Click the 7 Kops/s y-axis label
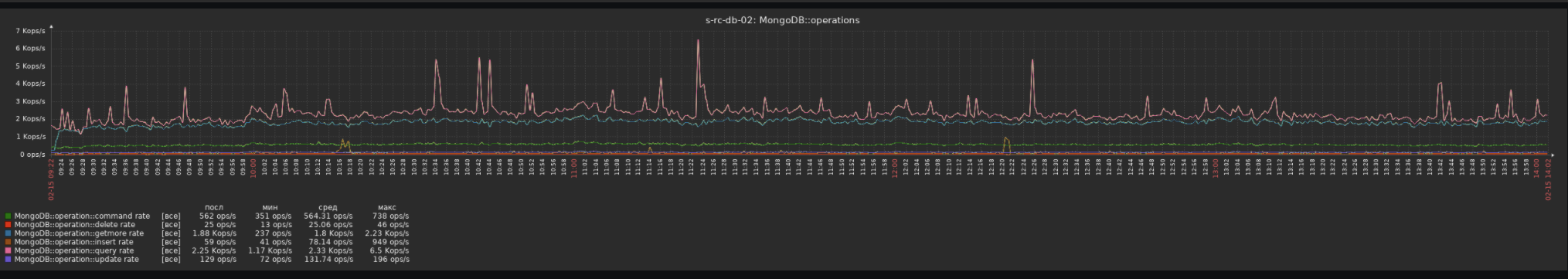 pyautogui.click(x=31, y=31)
